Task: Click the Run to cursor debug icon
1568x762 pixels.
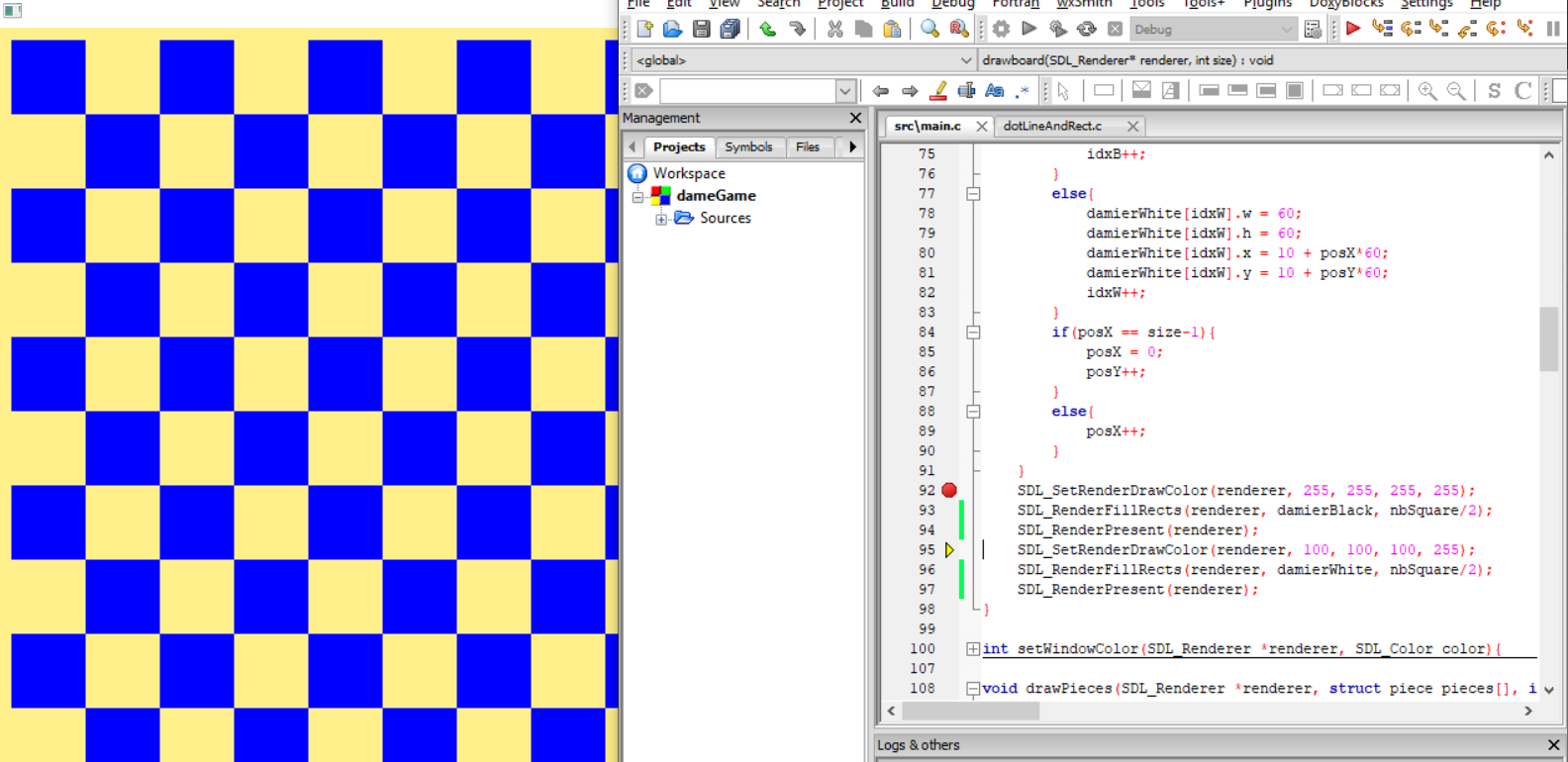Action: point(1382,30)
